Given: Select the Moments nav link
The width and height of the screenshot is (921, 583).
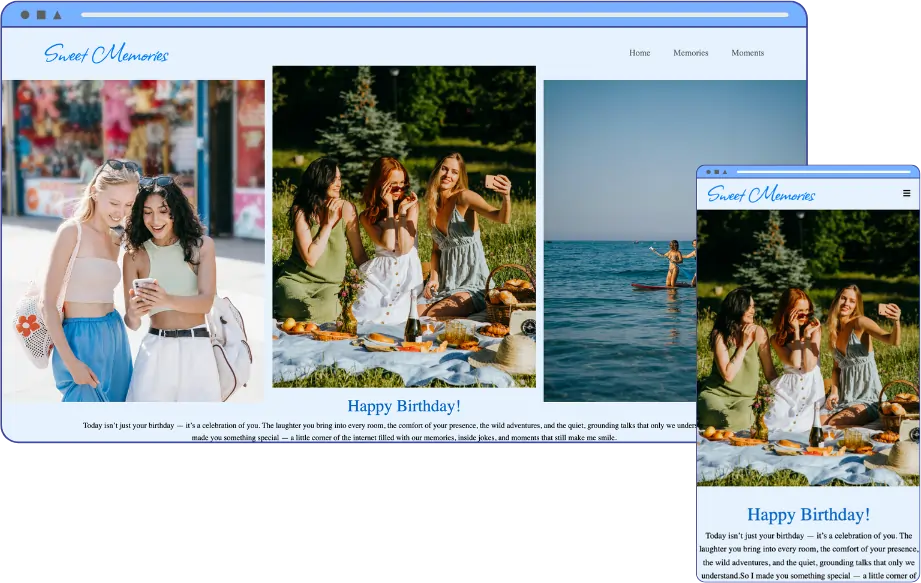Looking at the screenshot, I should pos(747,53).
